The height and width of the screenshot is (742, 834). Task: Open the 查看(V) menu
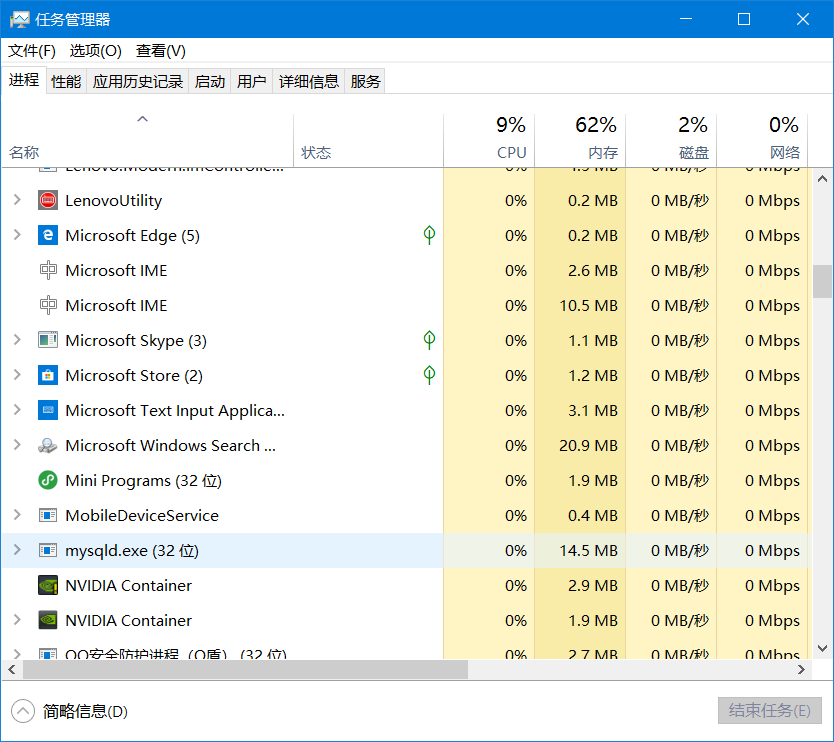pyautogui.click(x=161, y=51)
